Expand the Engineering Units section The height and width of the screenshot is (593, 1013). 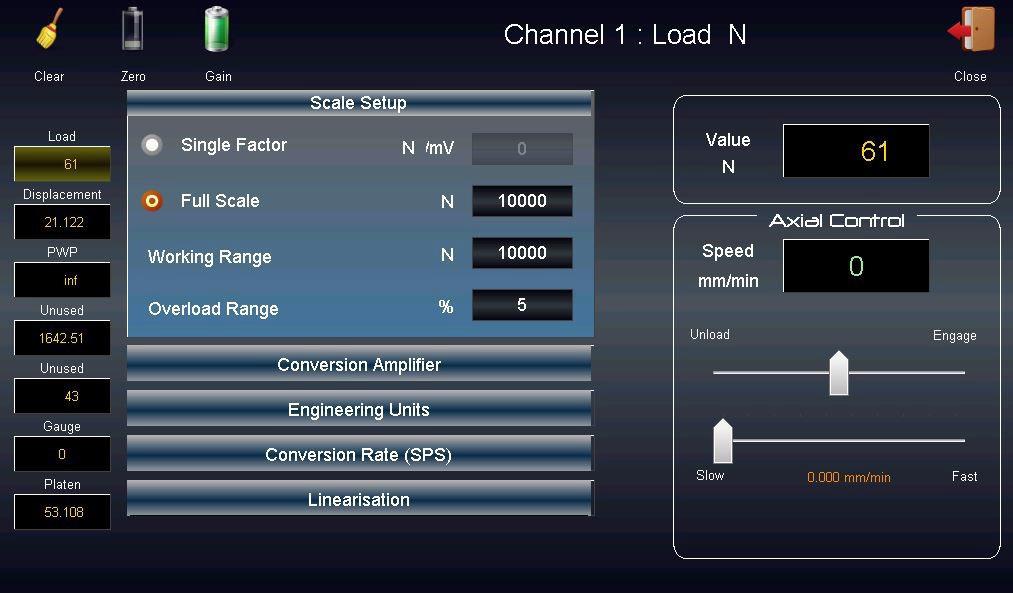click(x=359, y=410)
